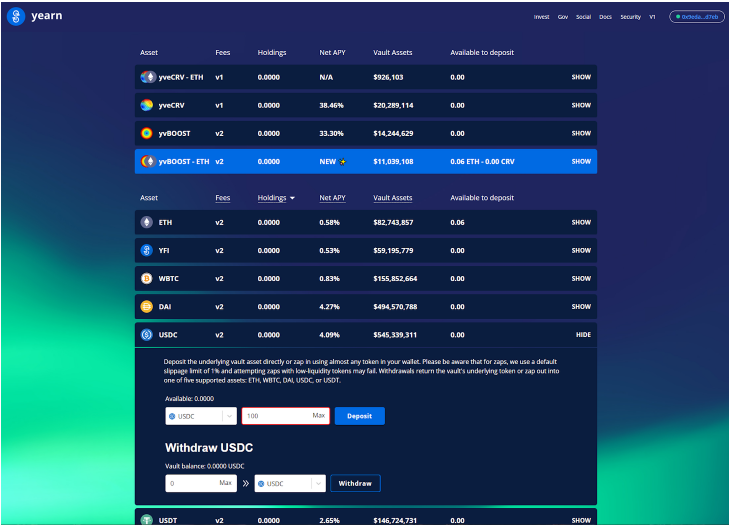The height and width of the screenshot is (526, 731).
Task: Show the ETH vault details
Action: (x=581, y=222)
